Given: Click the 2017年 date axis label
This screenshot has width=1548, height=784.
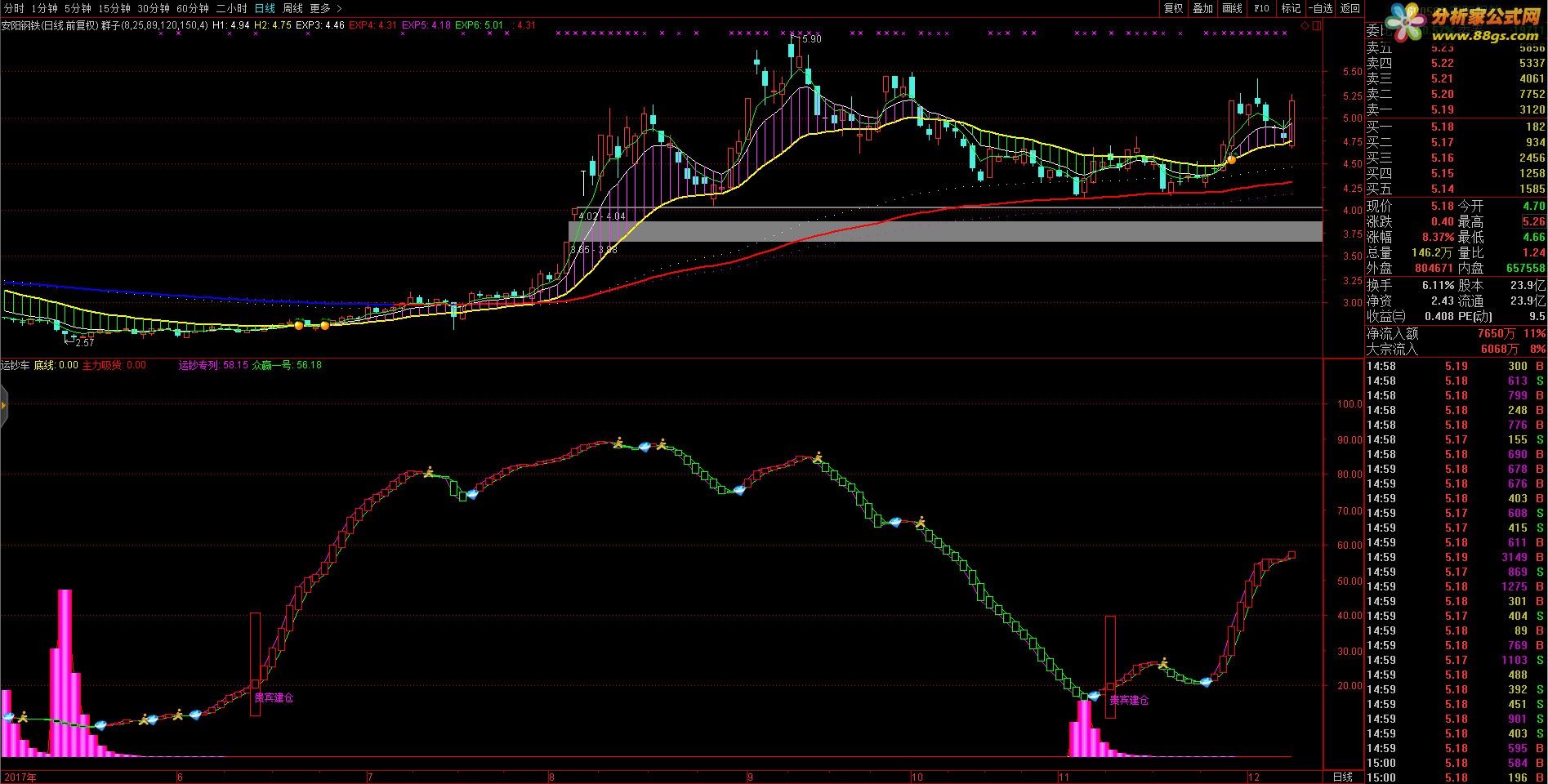Looking at the screenshot, I should pyautogui.click(x=20, y=777).
